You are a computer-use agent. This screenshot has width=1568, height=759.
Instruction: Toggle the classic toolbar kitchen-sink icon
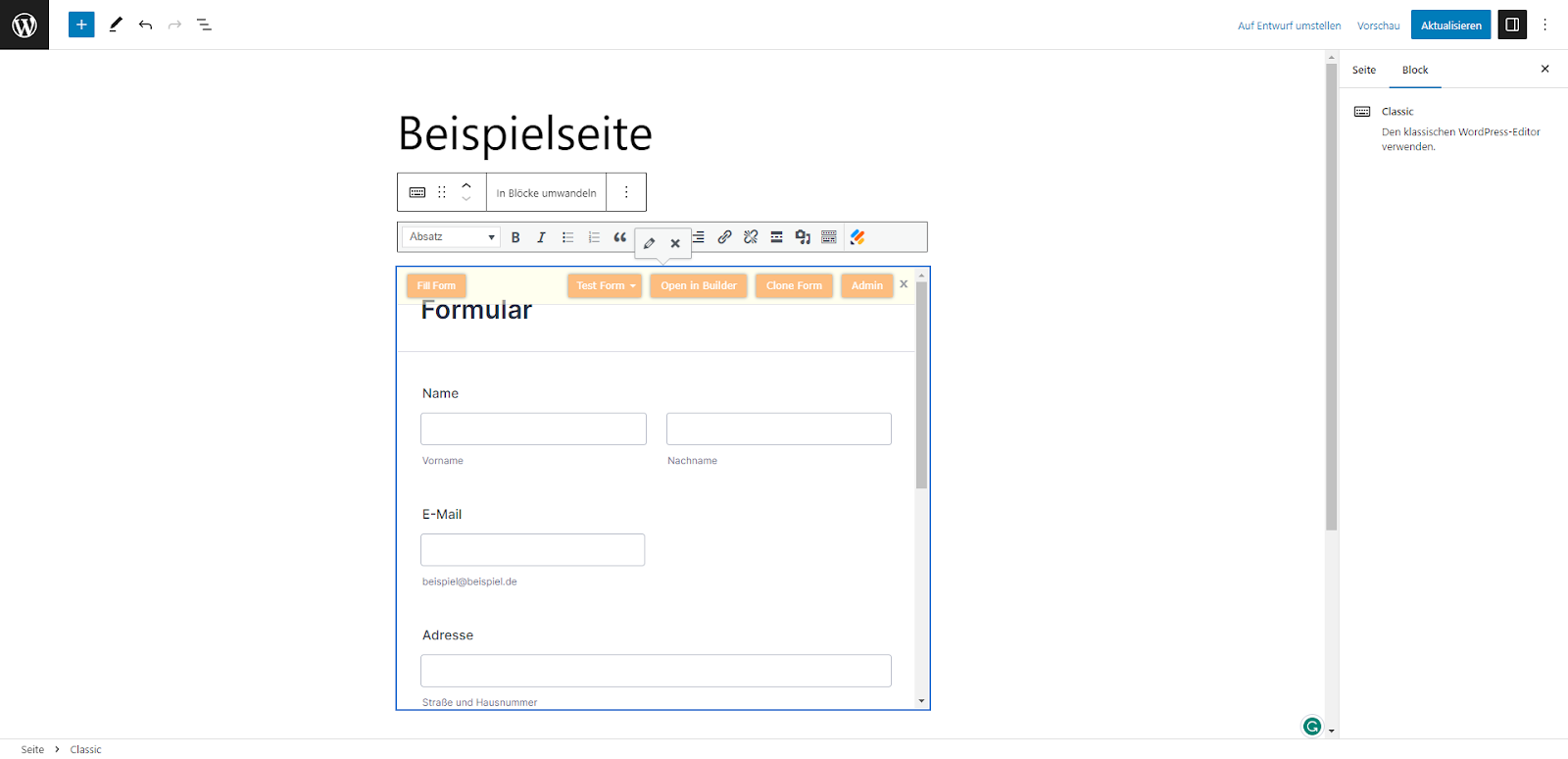(829, 237)
